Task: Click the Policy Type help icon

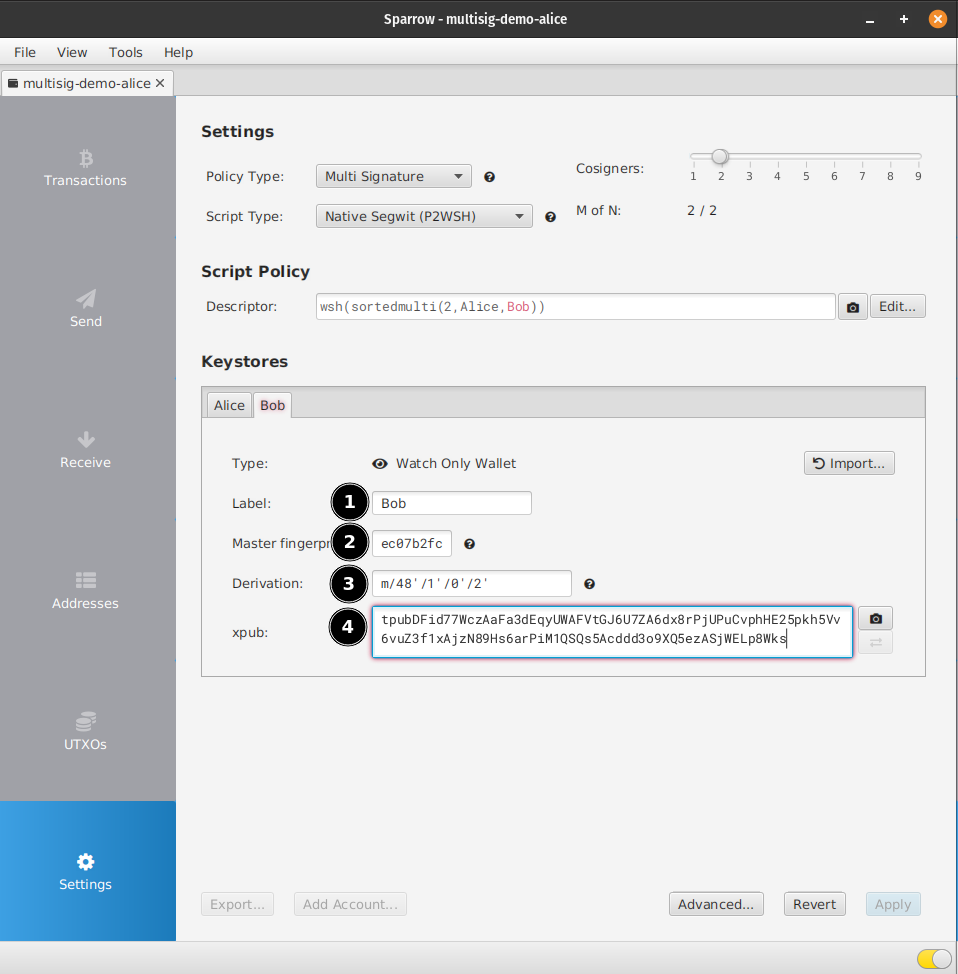Action: click(490, 177)
